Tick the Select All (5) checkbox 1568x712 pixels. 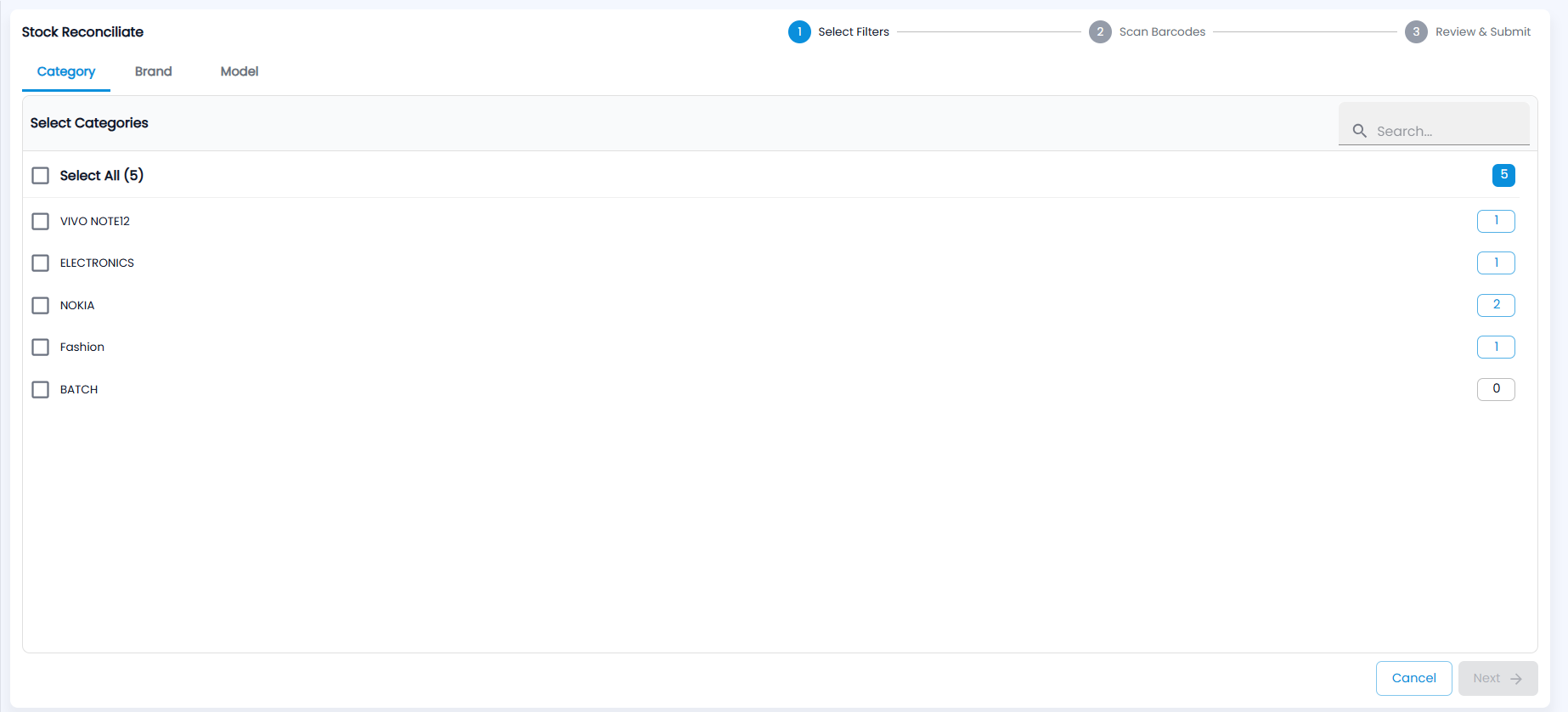(x=40, y=175)
